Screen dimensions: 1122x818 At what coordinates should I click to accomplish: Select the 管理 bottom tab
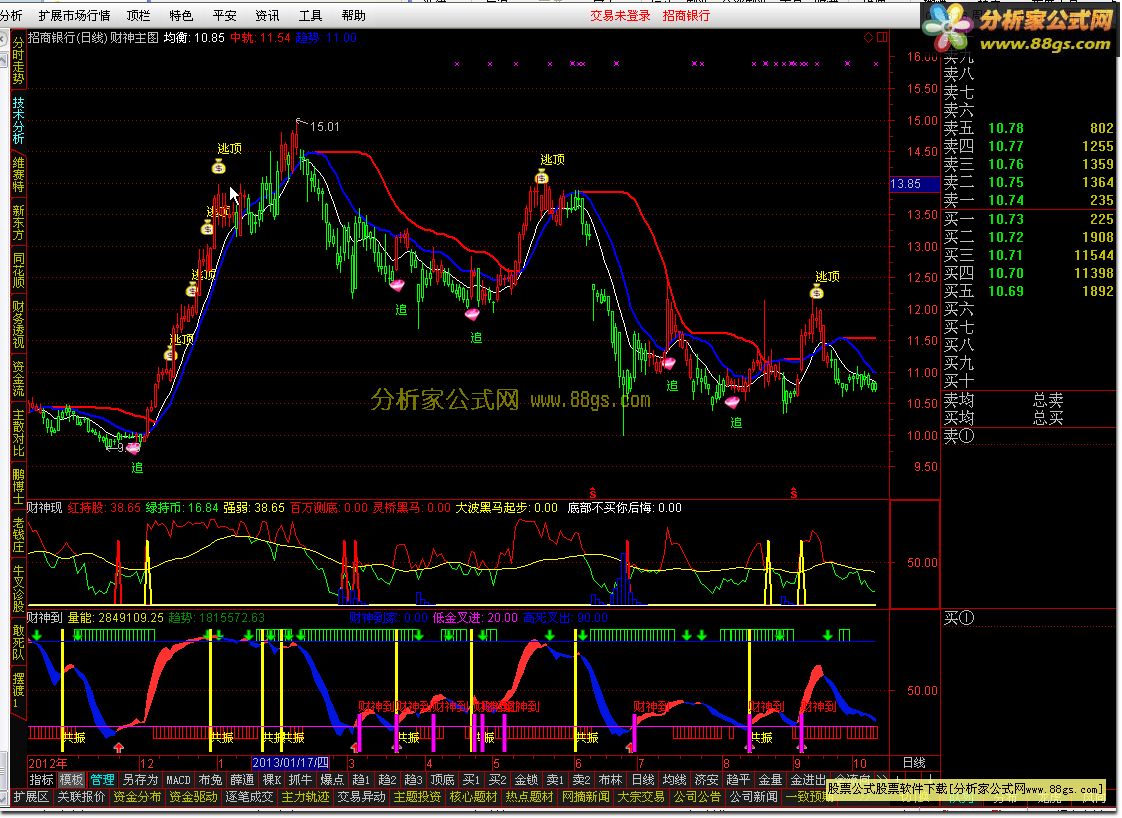click(x=102, y=780)
